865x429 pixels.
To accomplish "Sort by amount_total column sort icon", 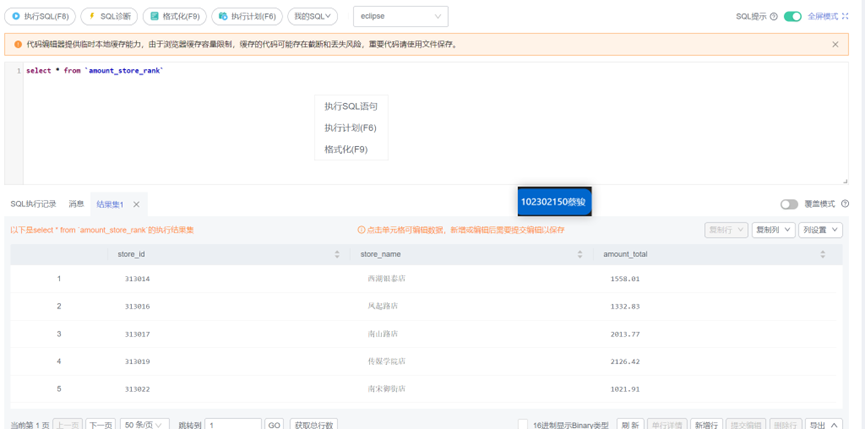I will [823, 254].
